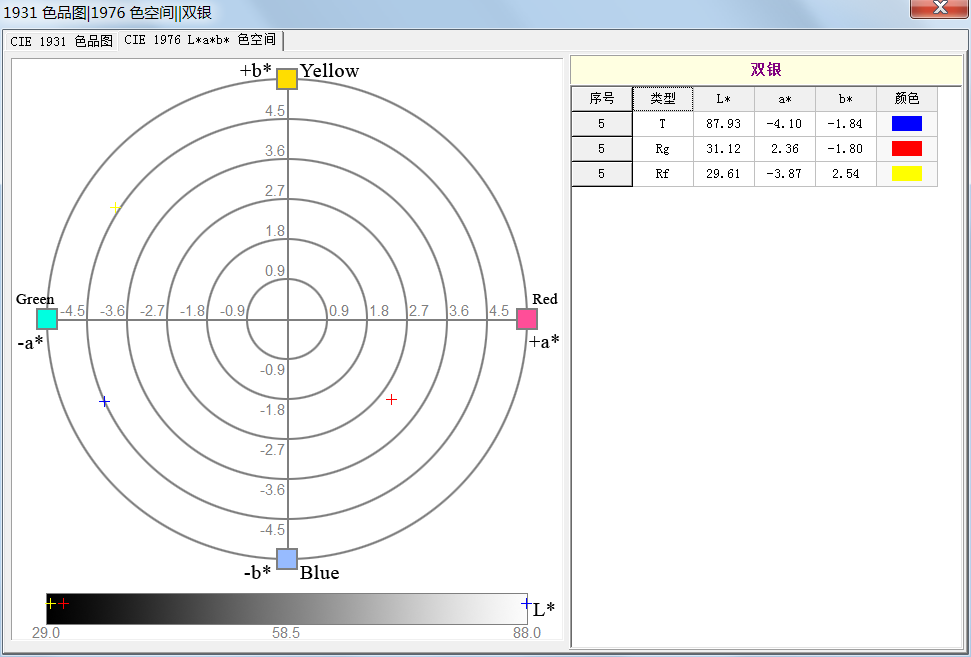Click the red cross marker on the chart

click(x=391, y=400)
